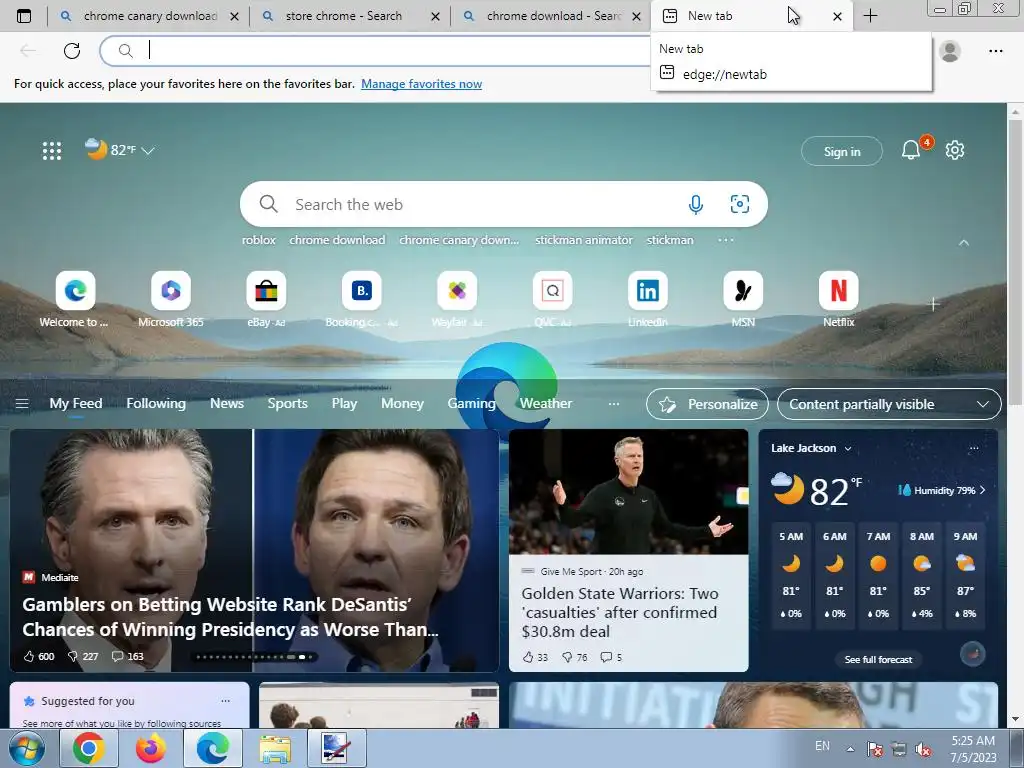Viewport: 1024px width, 768px height.
Task: Open Windows Explorer from taskbar
Action: (275, 748)
